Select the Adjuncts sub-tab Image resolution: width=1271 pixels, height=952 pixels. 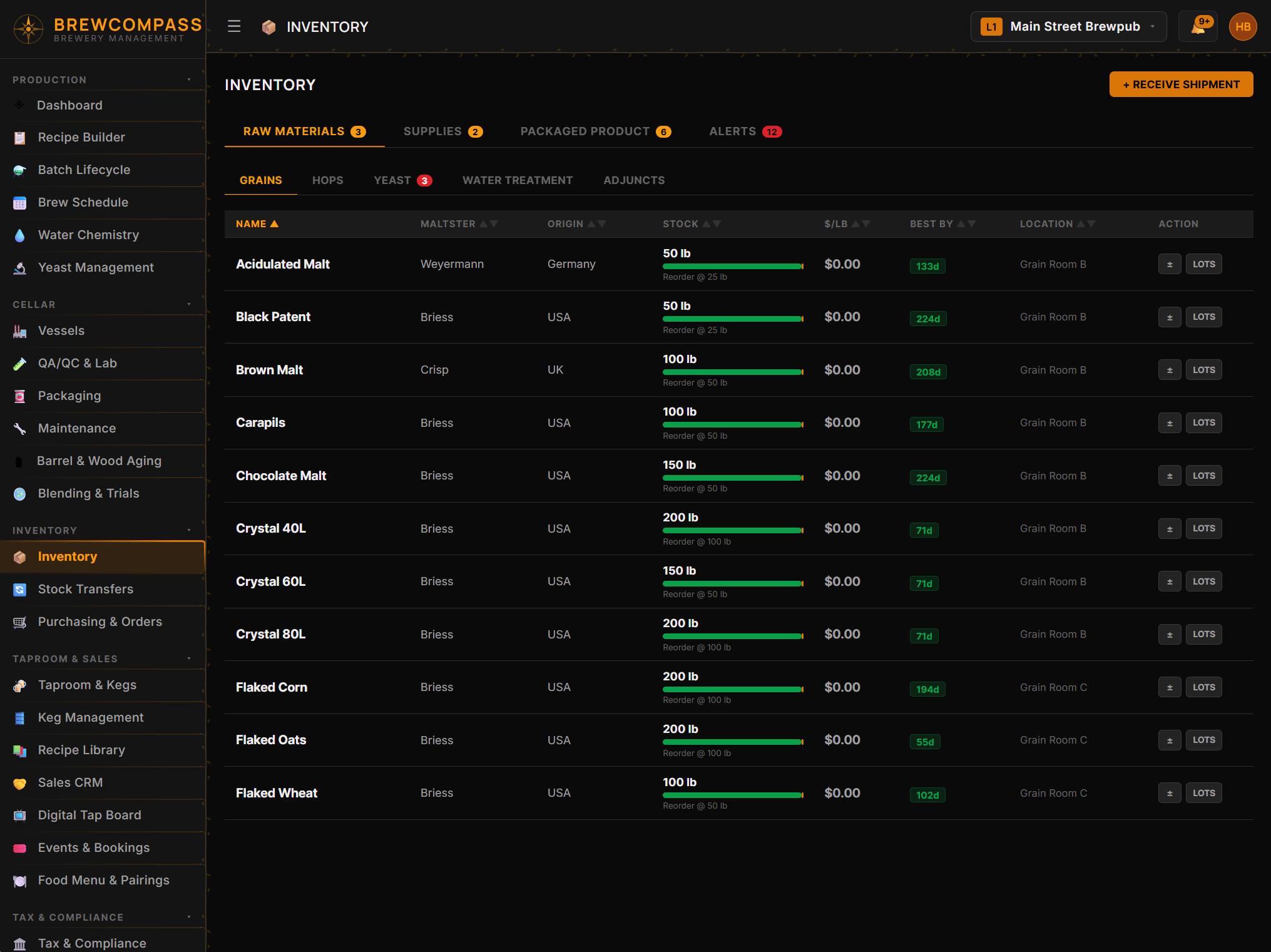634,180
